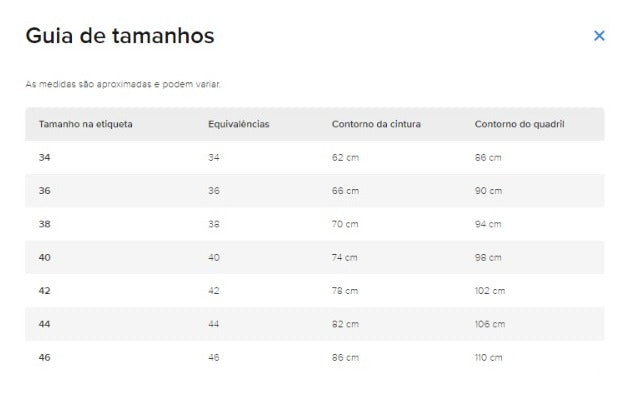Click the Tamanho na etiqueta column header
The width and height of the screenshot is (642, 394).
[x=86, y=124]
